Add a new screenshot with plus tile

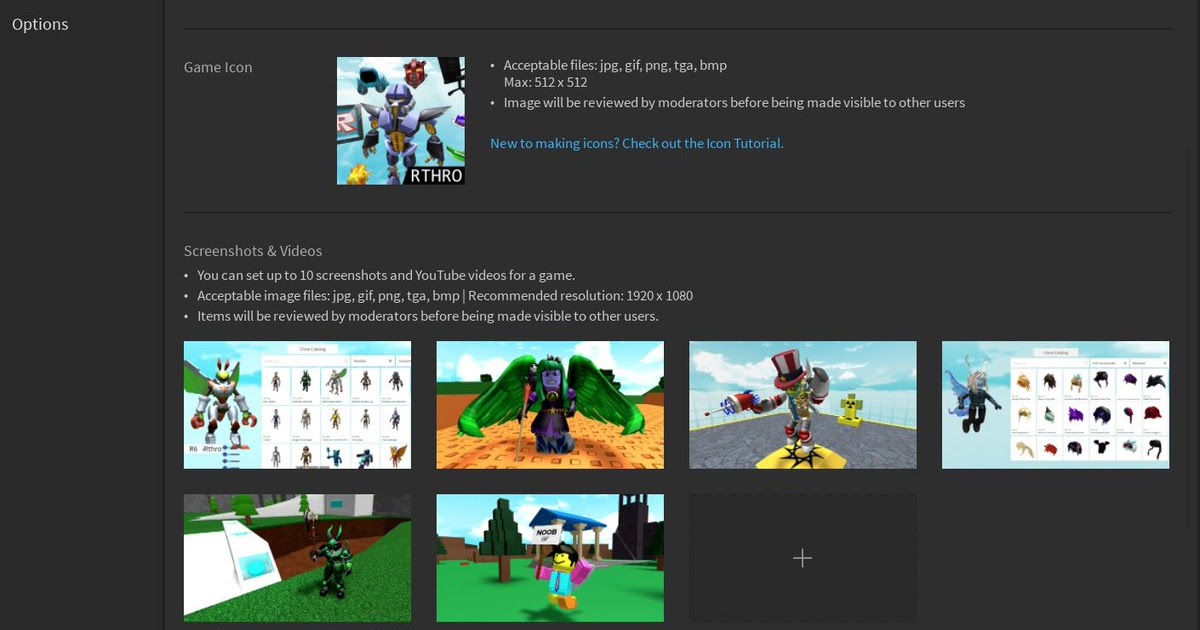(803, 558)
